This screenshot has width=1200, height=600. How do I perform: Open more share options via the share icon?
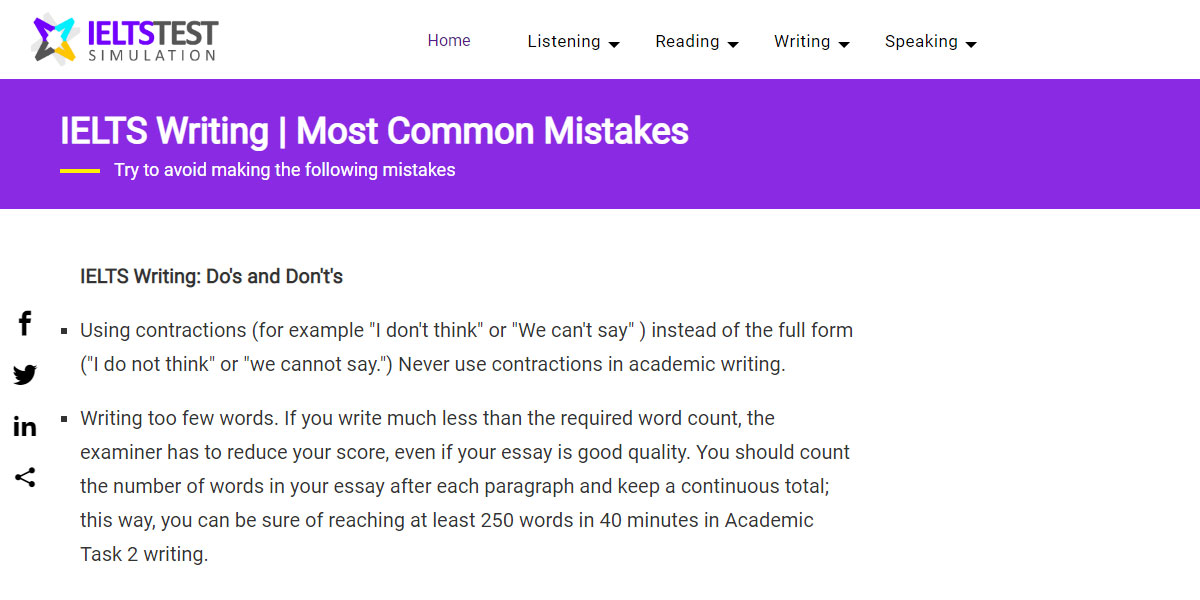[x=24, y=477]
